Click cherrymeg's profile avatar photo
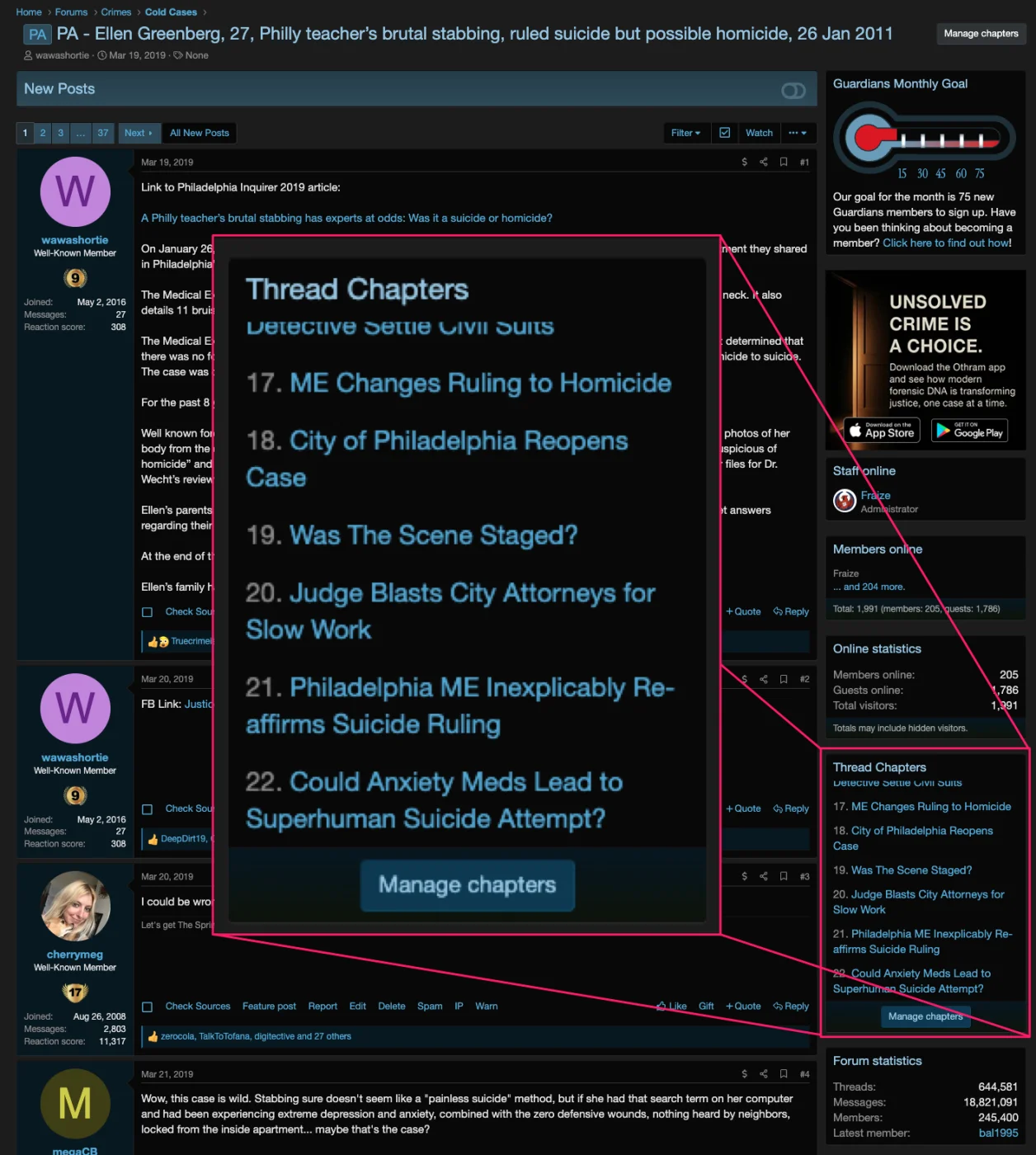 point(75,906)
